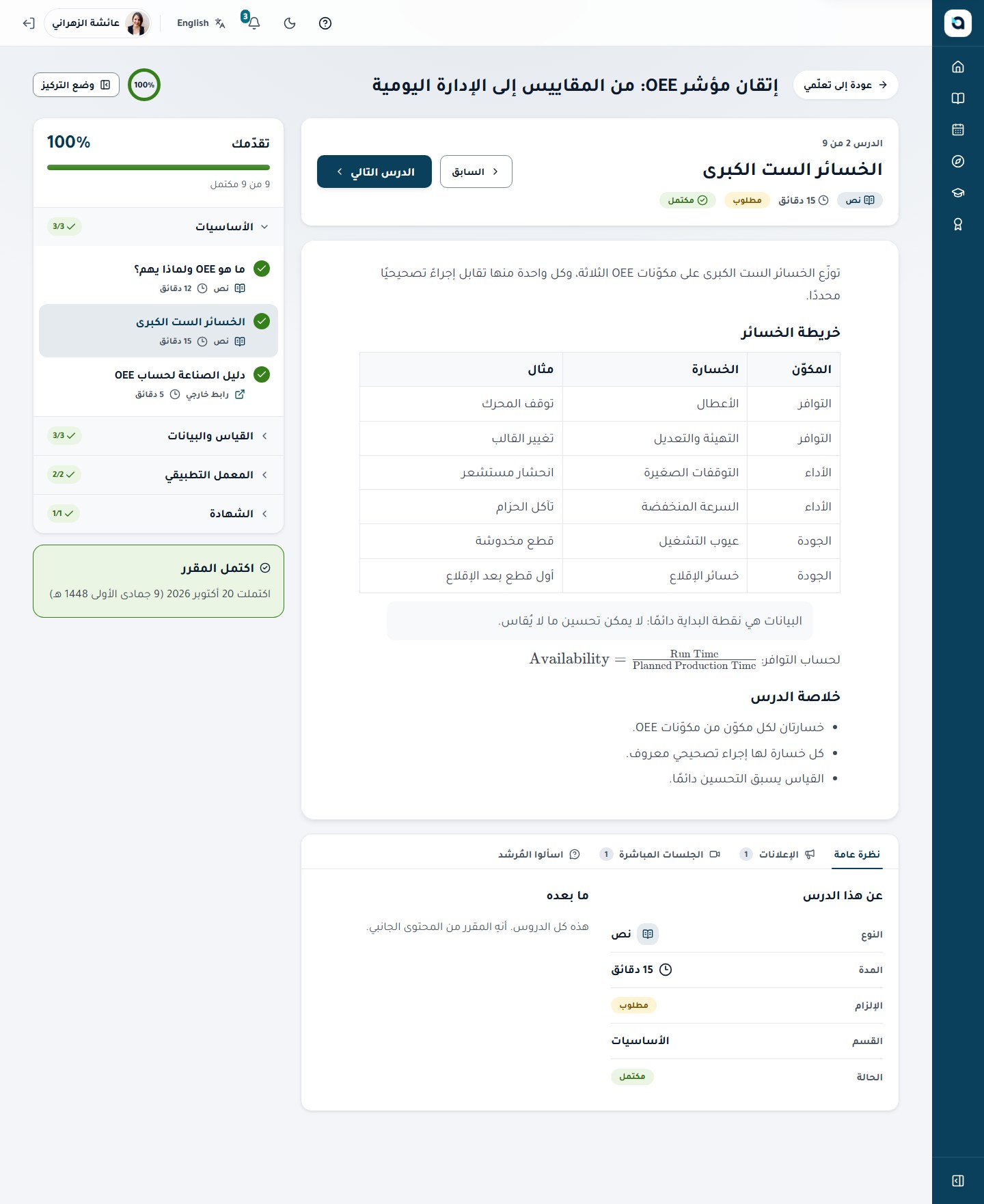The width and height of the screenshot is (984, 1204).
Task: Open the compass explore icon in sidebar
Action: pyautogui.click(x=958, y=161)
